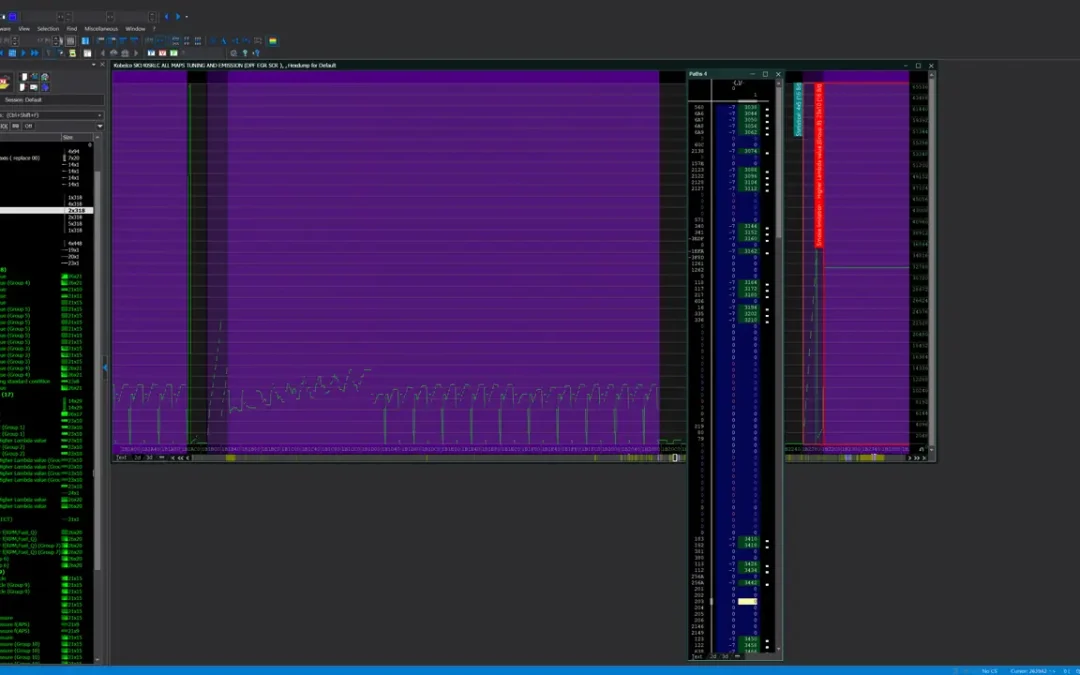
Task: Click the blue play arrow toolbar icon
Action: (x=23, y=53)
